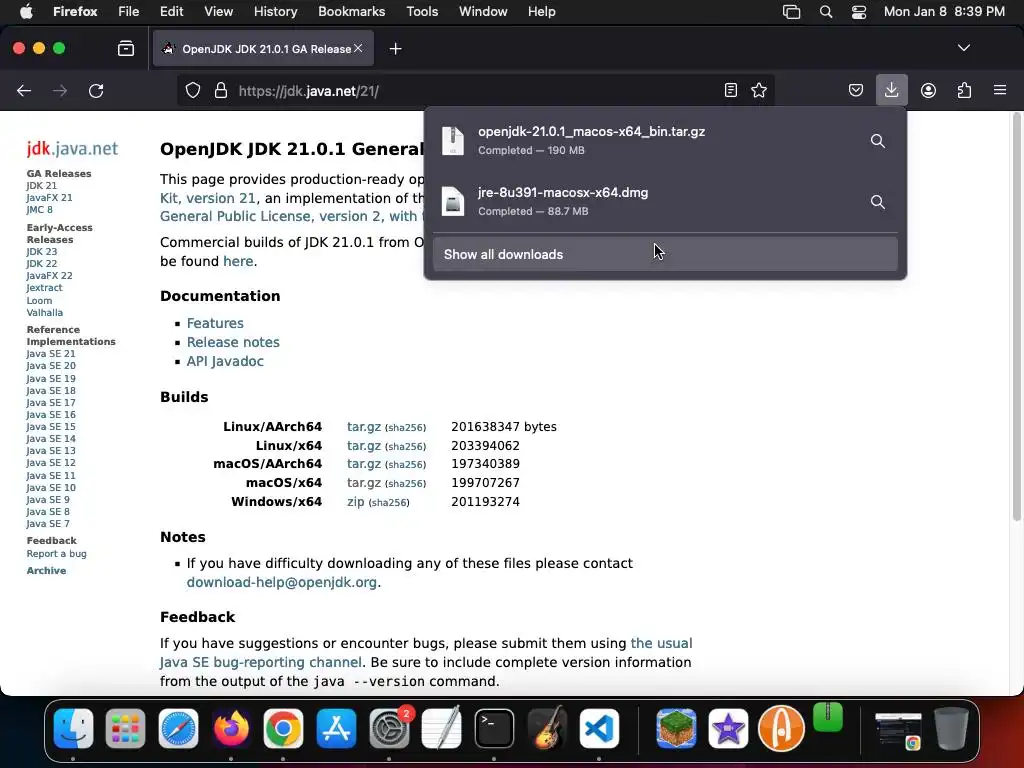Open Terminal from the Dock
Viewport: 1024px width, 768px height.
pos(494,728)
